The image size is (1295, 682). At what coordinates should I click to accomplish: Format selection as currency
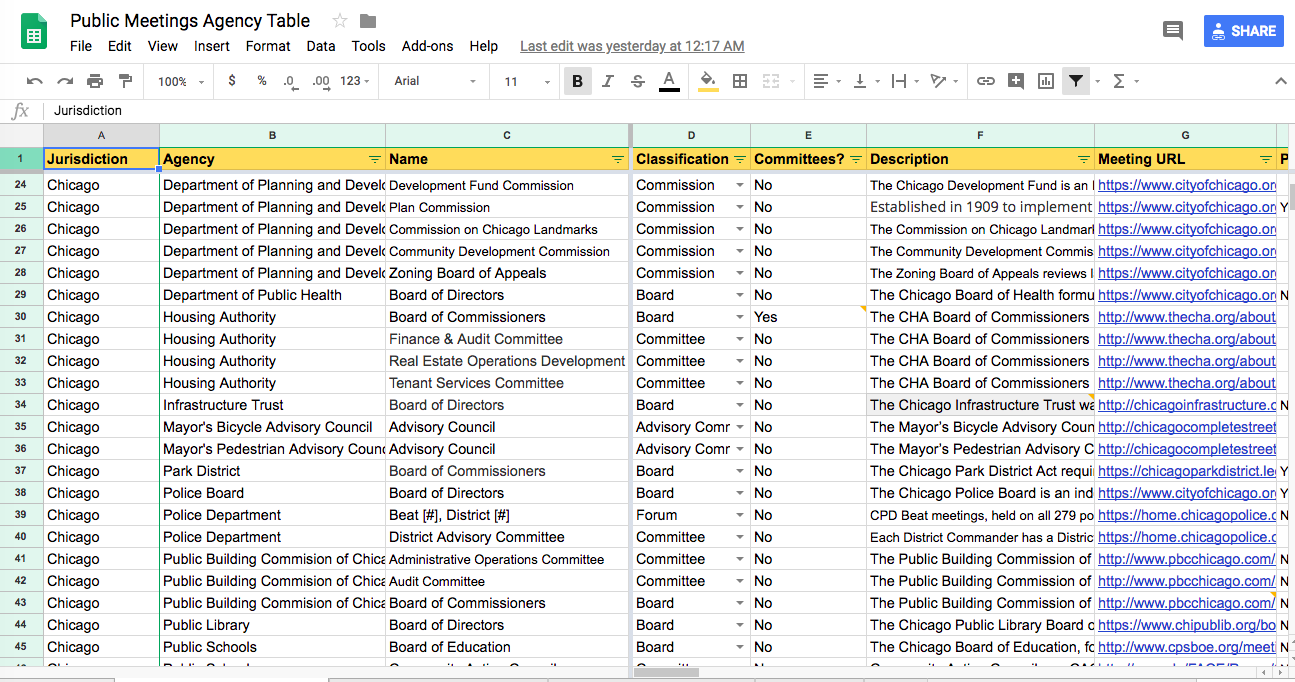231,81
